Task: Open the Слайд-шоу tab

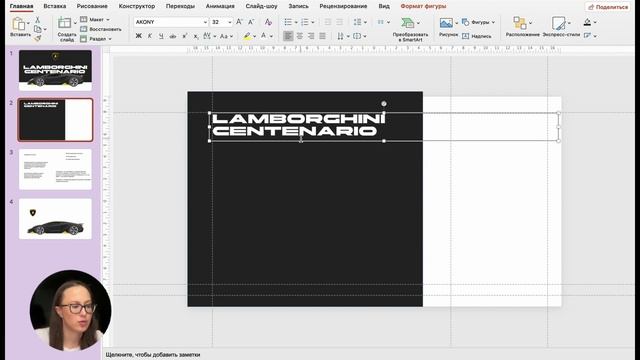Action: tap(261, 6)
